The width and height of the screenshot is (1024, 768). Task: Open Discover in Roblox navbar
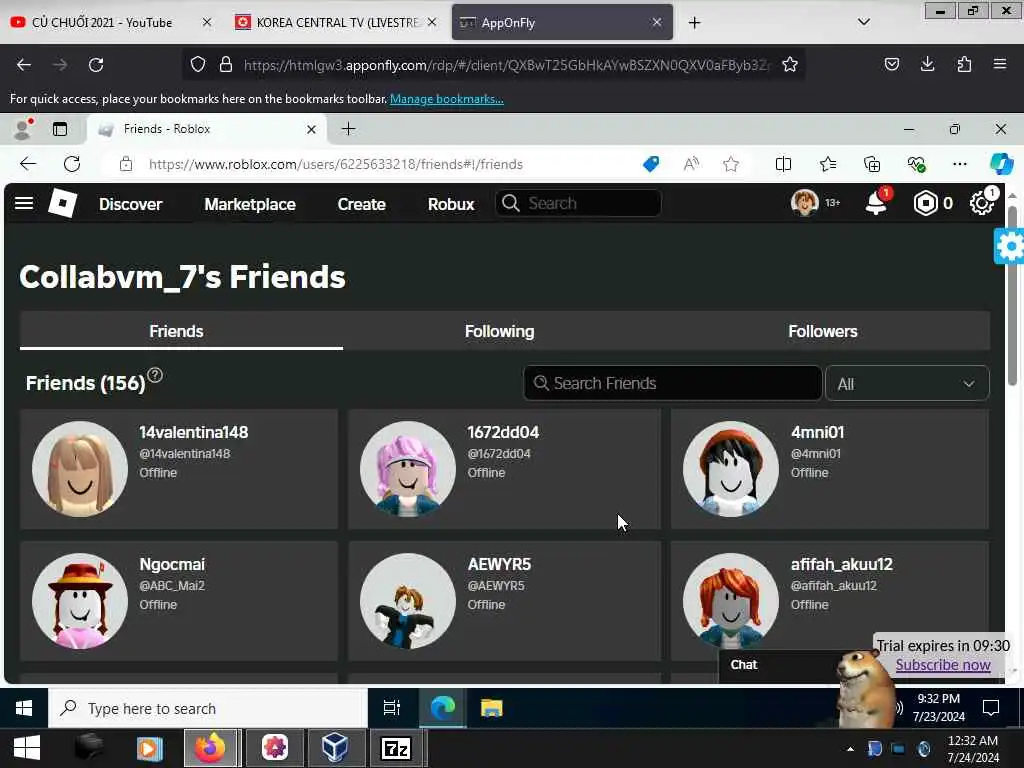coord(131,204)
